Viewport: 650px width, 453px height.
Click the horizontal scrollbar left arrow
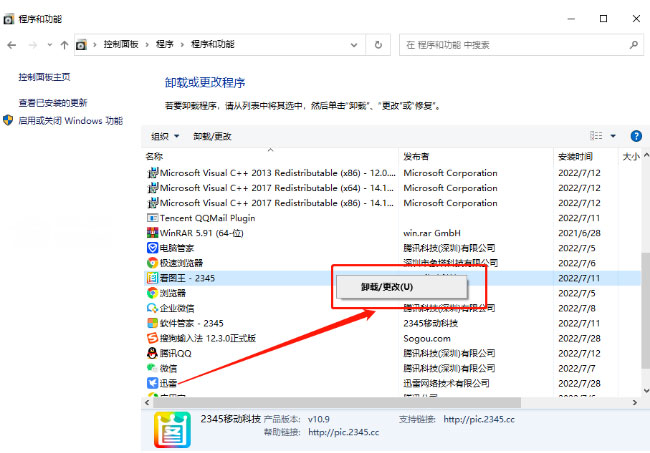click(147, 402)
